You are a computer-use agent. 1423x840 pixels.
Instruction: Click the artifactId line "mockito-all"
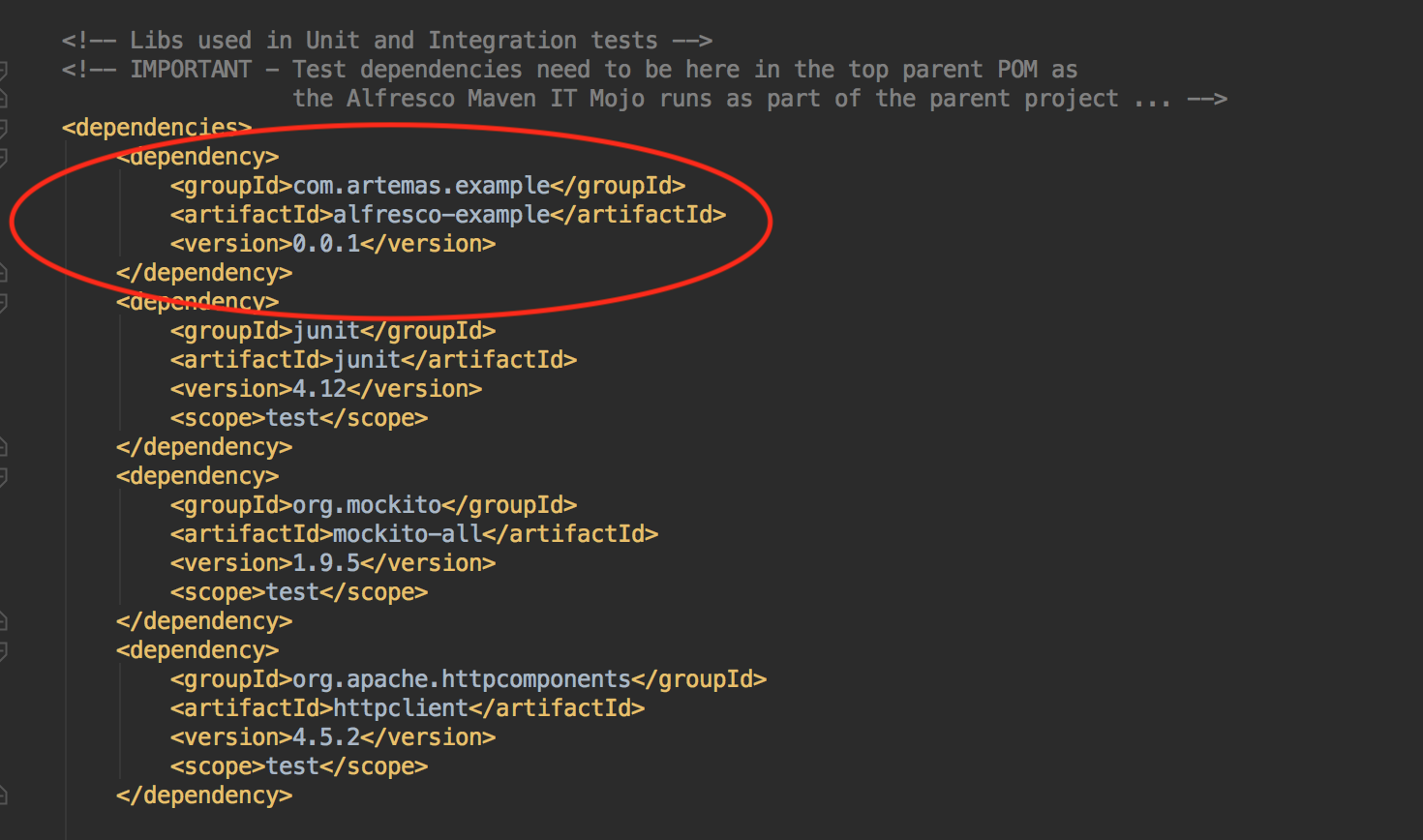[x=414, y=534]
